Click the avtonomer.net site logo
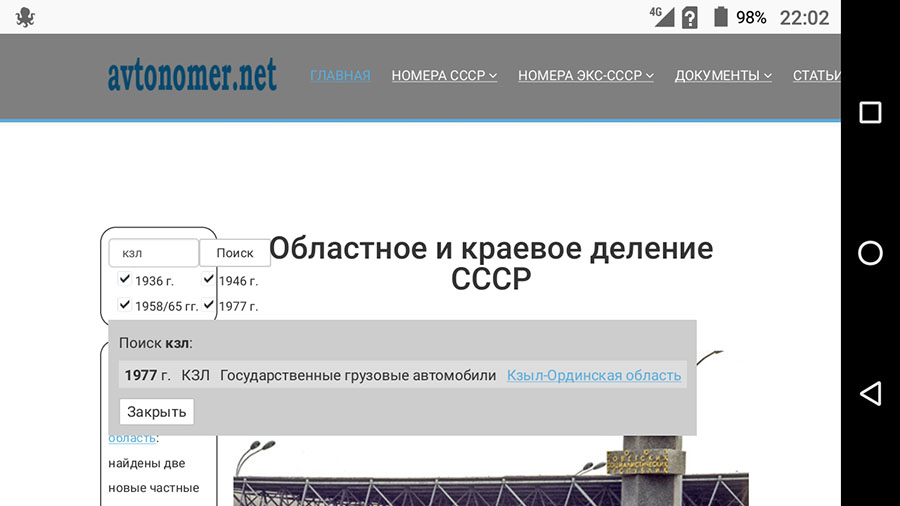900x506 pixels. tap(192, 76)
